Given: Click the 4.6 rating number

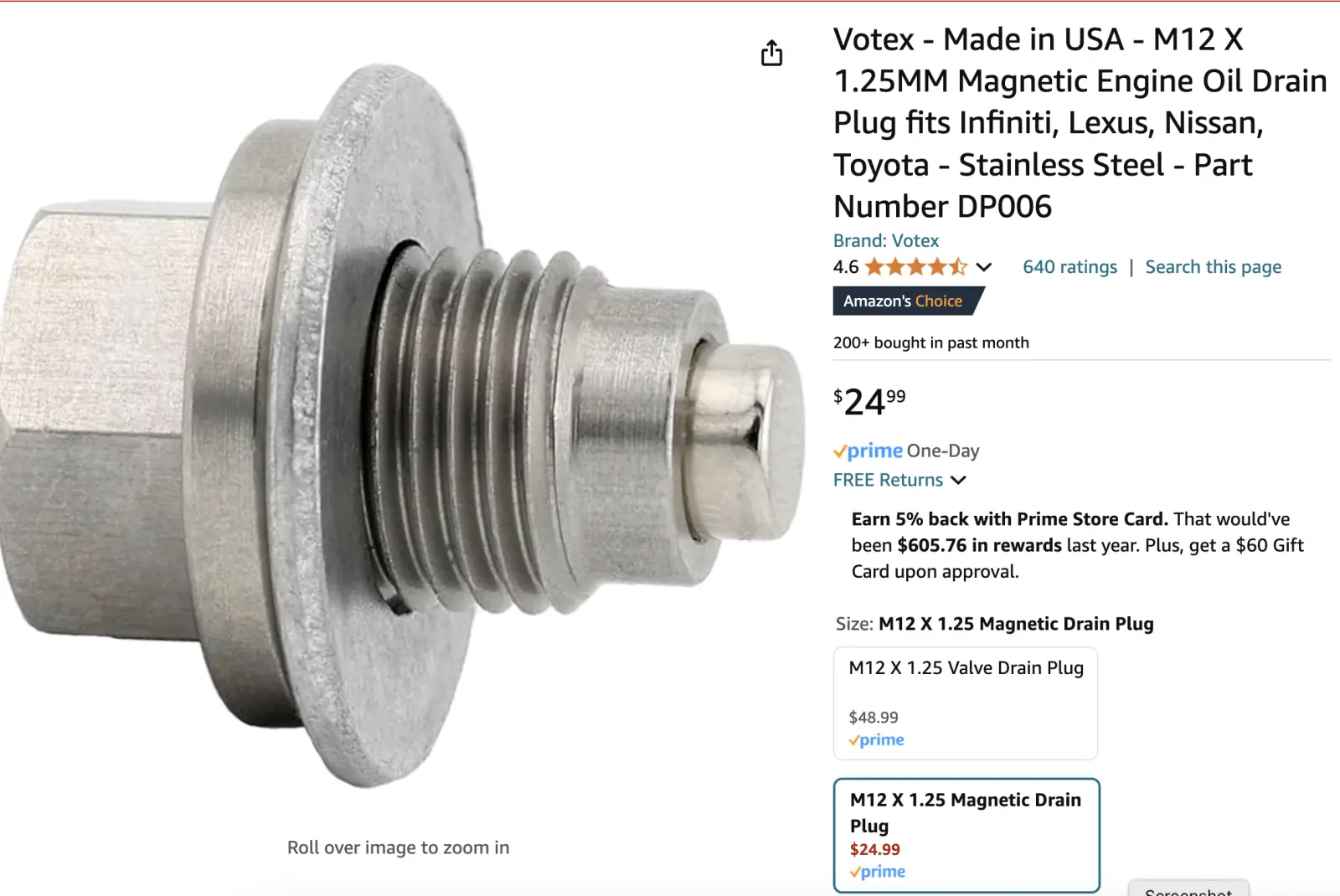Looking at the screenshot, I should tap(846, 267).
